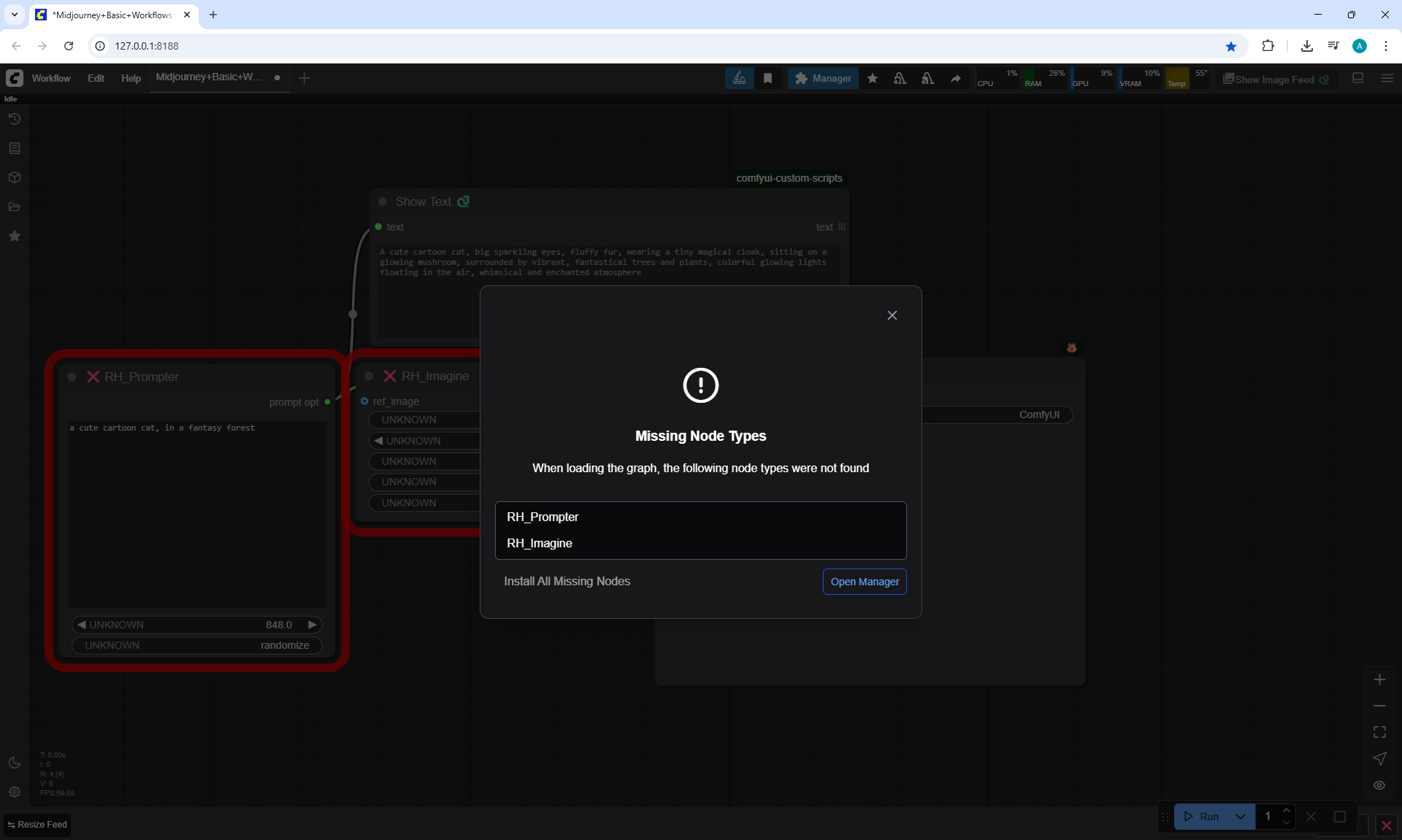Open the queue history sidebar icon
1402x840 pixels.
(15, 119)
